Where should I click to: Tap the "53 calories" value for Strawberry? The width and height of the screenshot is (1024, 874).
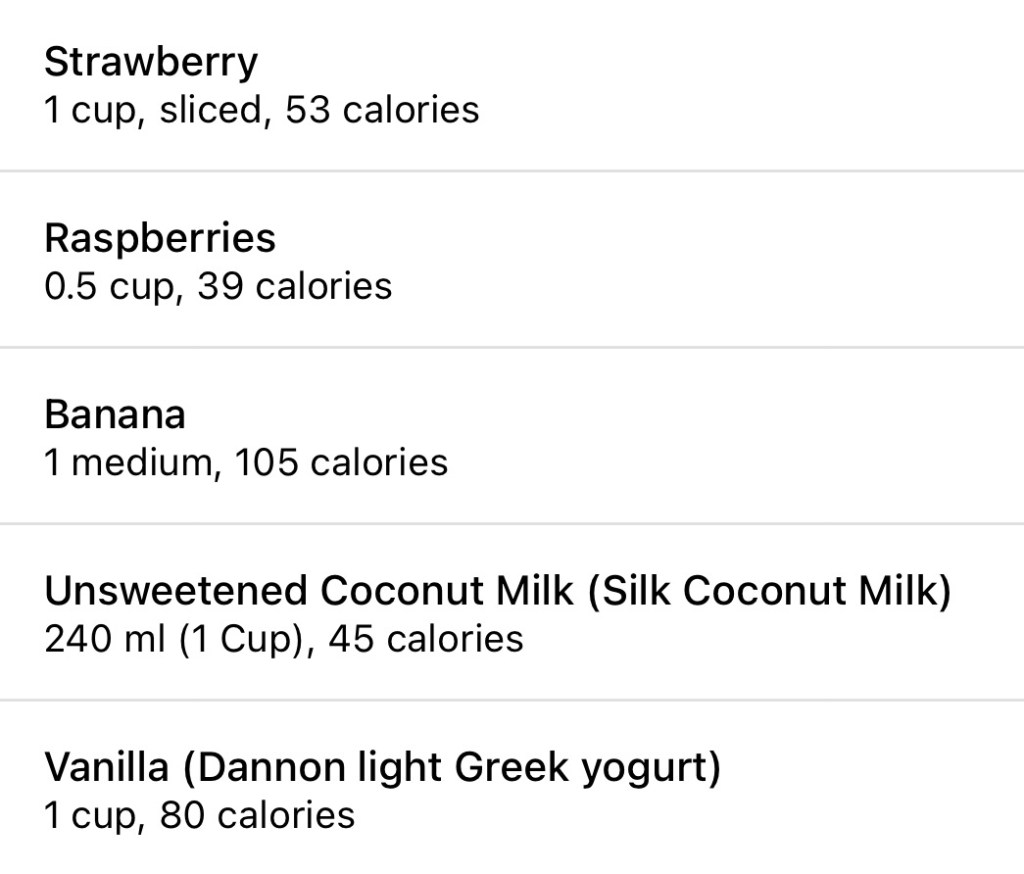(x=382, y=110)
